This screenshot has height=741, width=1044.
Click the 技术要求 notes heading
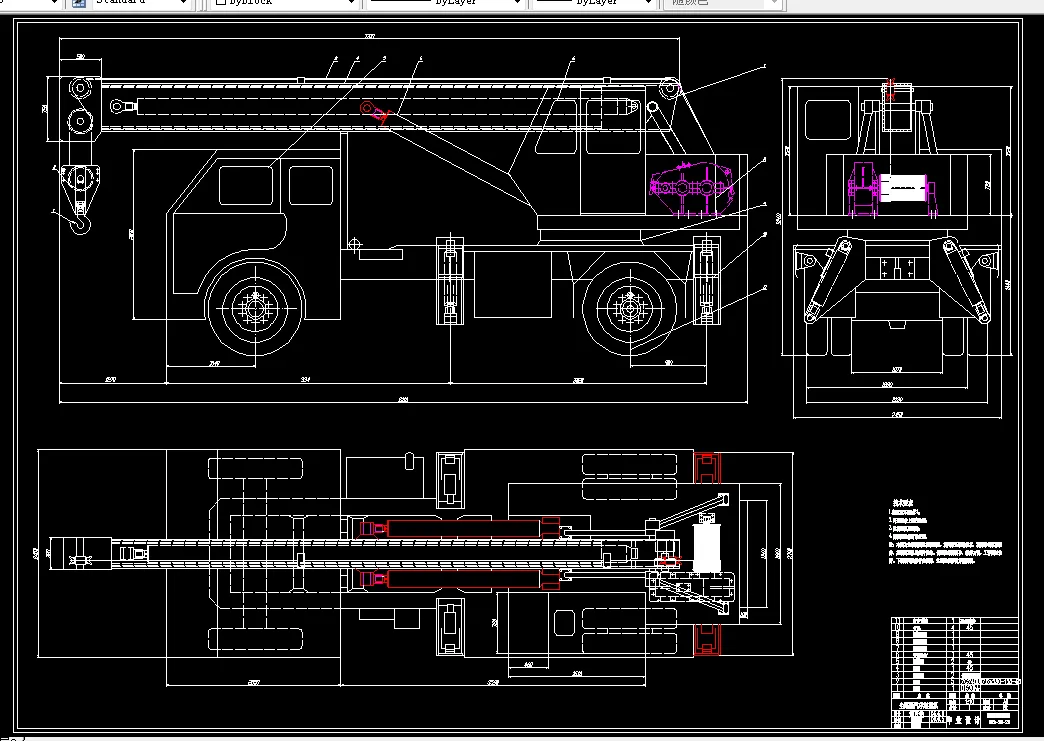[x=903, y=503]
